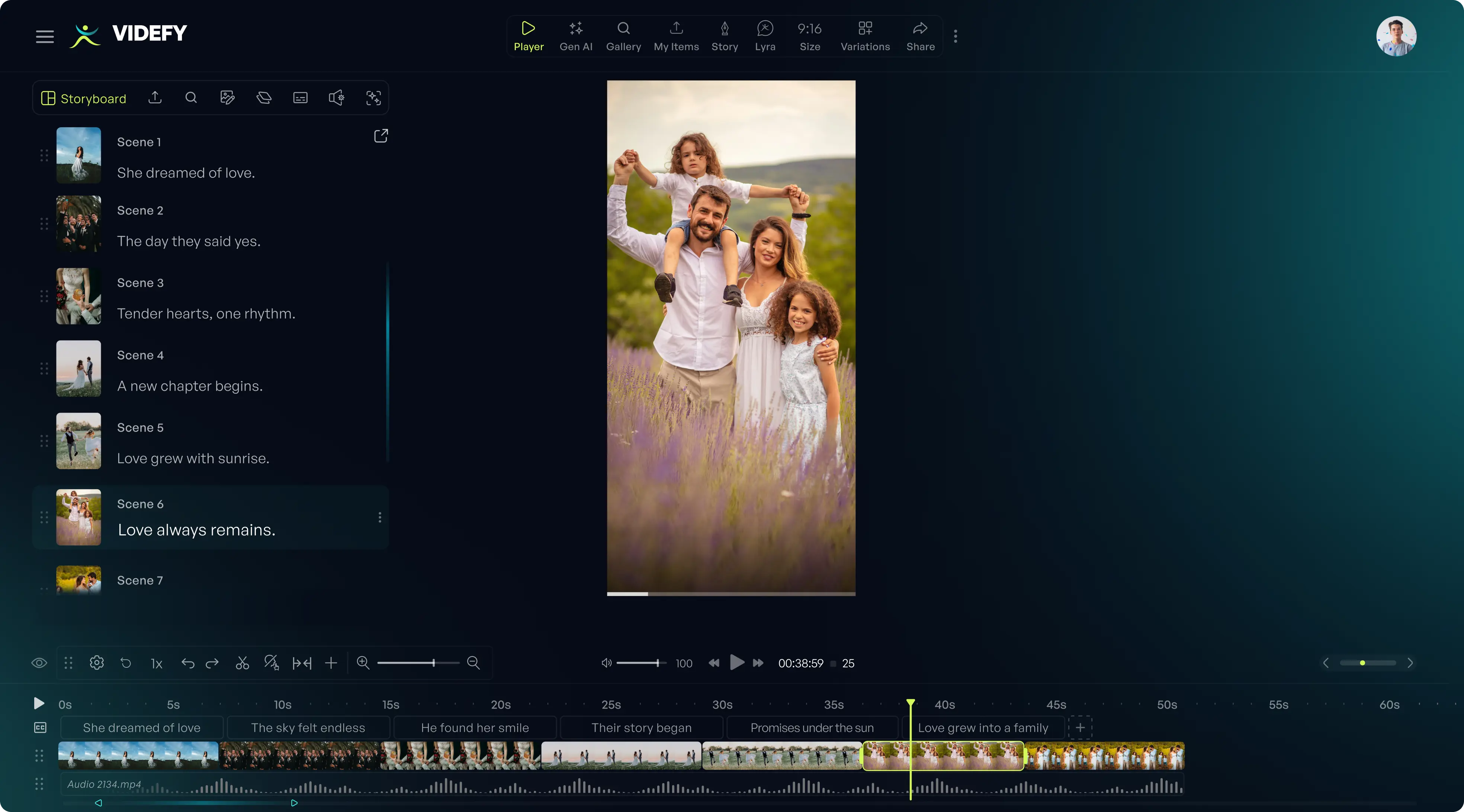Click the undo arrow
This screenshot has width=1464, height=812.
[x=187, y=663]
